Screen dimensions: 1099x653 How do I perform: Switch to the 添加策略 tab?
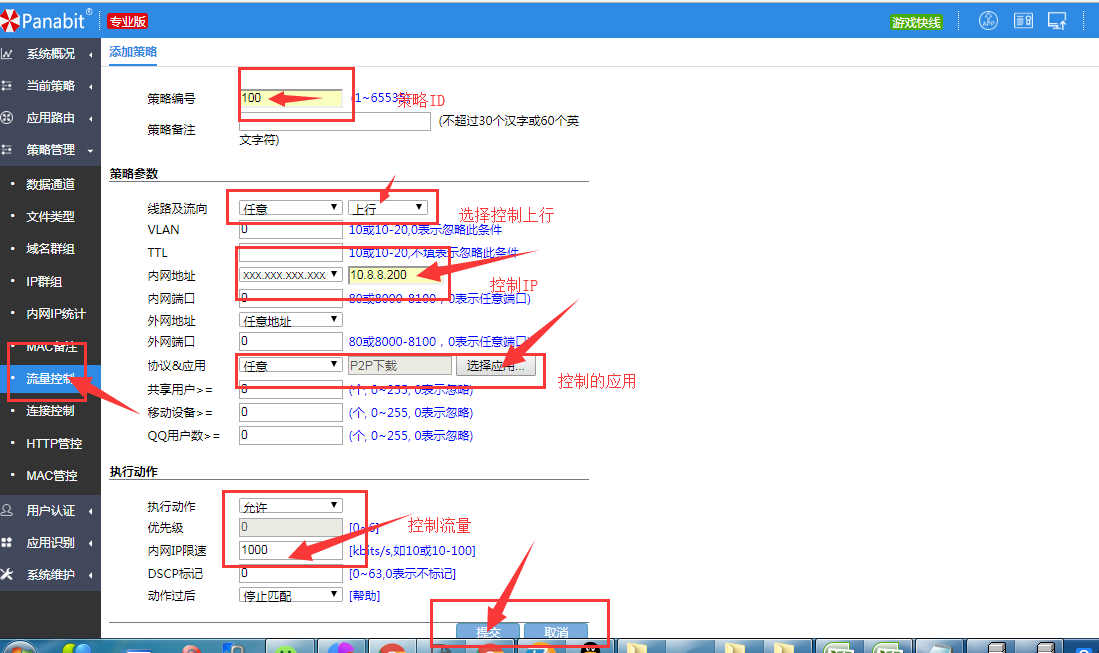click(133, 52)
